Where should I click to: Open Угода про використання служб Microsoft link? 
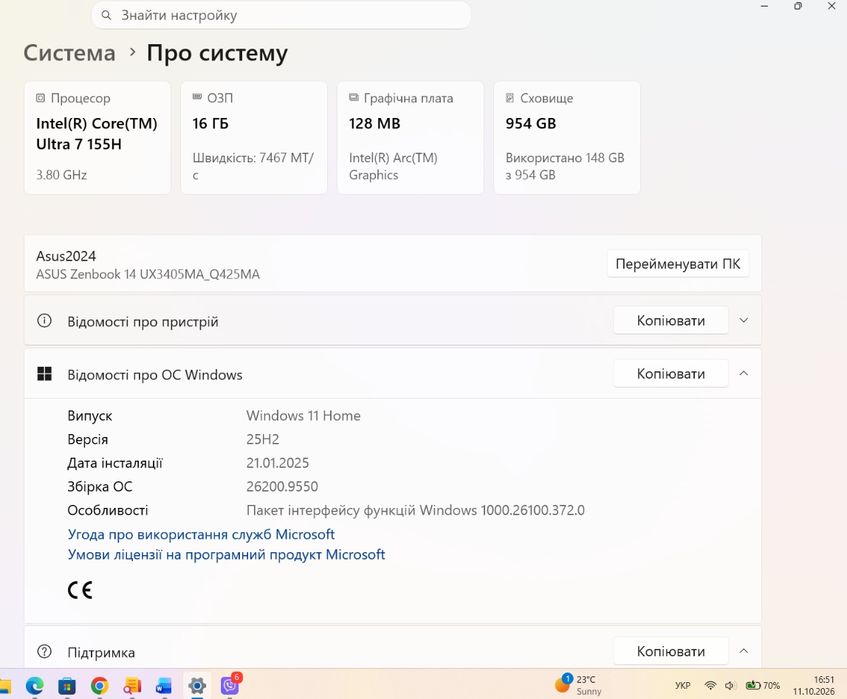pos(201,534)
